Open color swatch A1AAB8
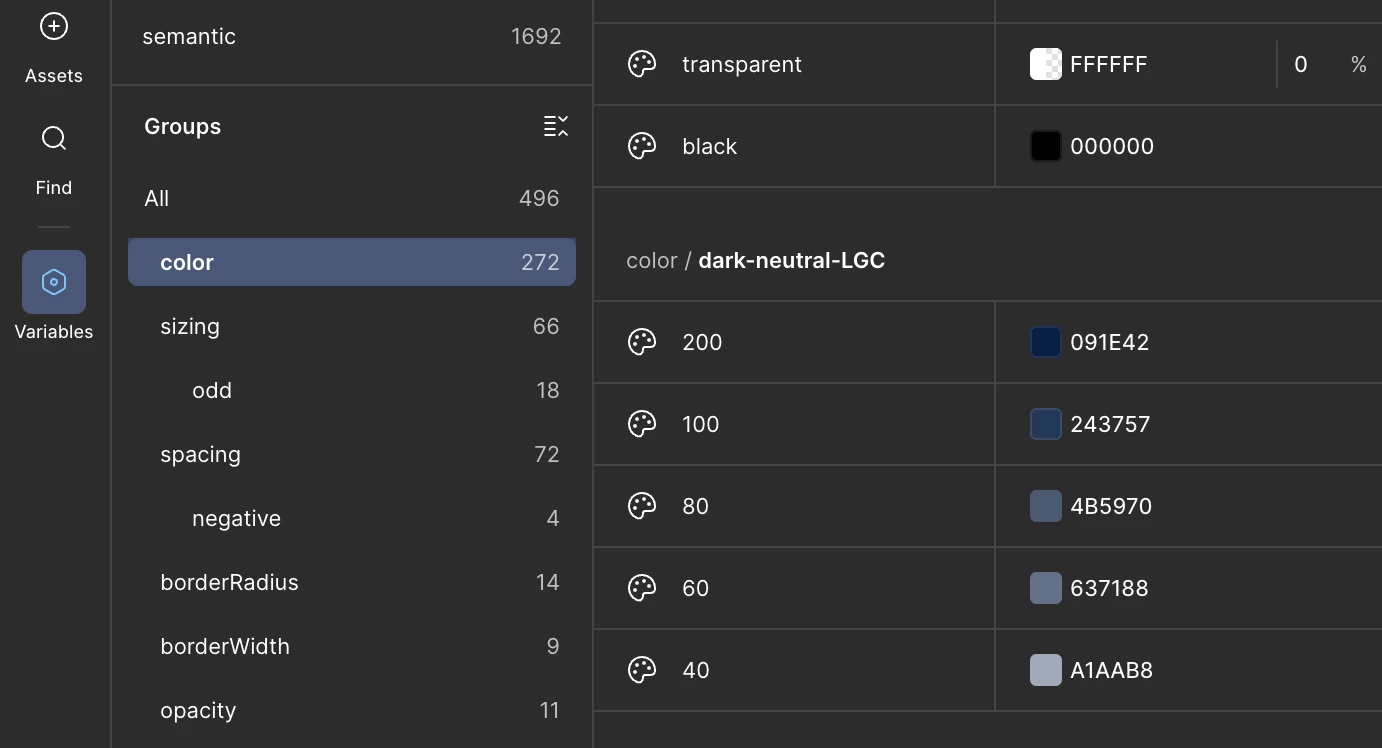 tap(1046, 670)
